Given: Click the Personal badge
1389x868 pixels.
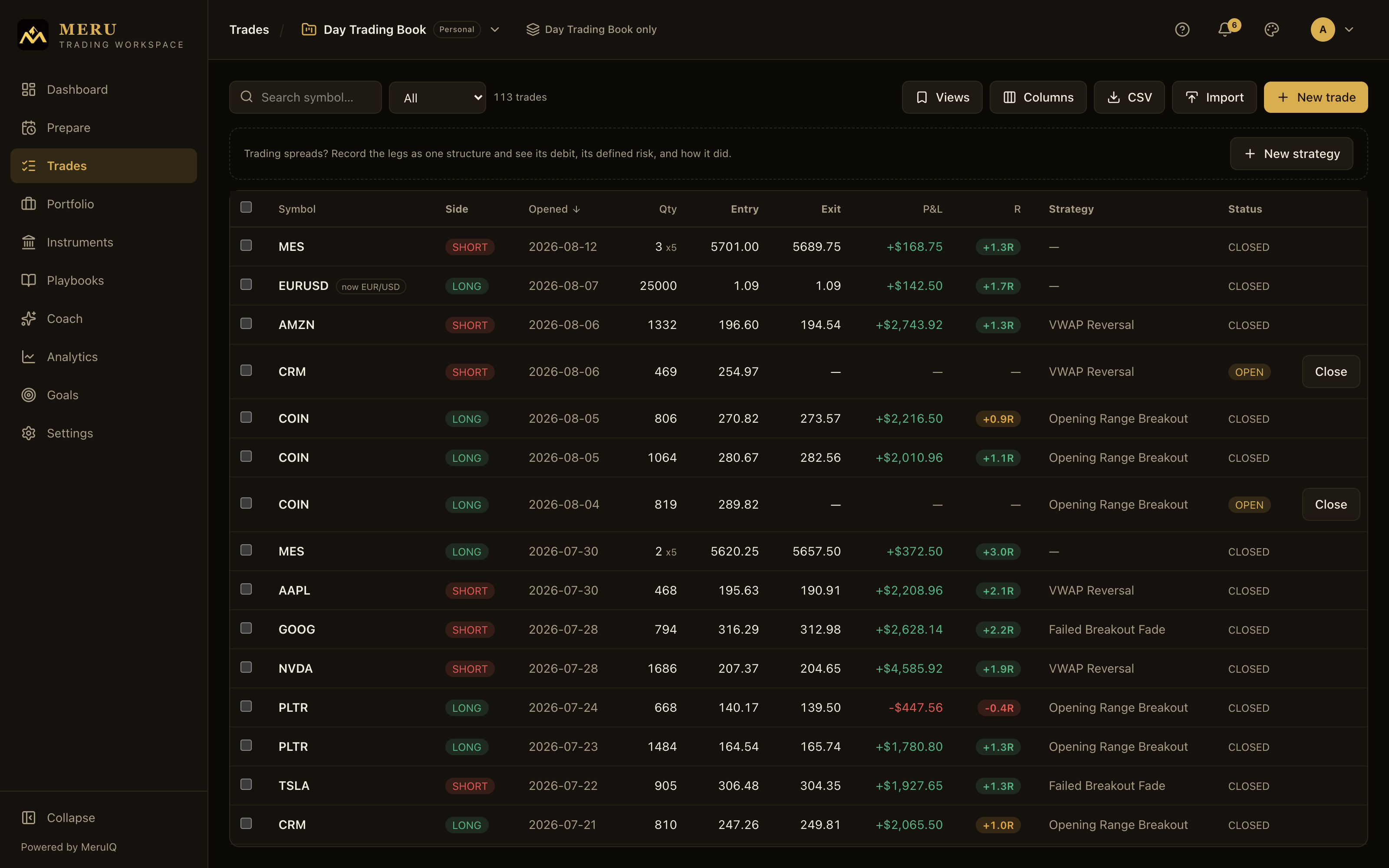Looking at the screenshot, I should pyautogui.click(x=456, y=29).
